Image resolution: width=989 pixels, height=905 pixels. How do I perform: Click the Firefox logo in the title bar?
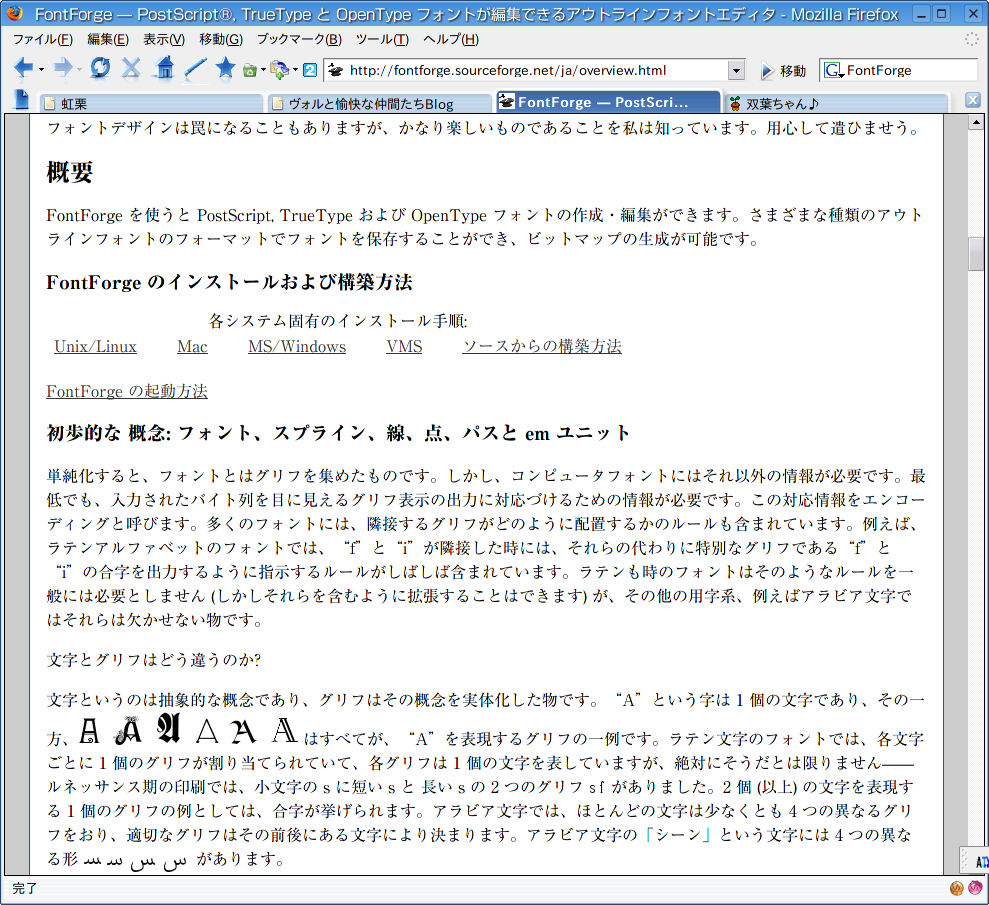click(15, 13)
